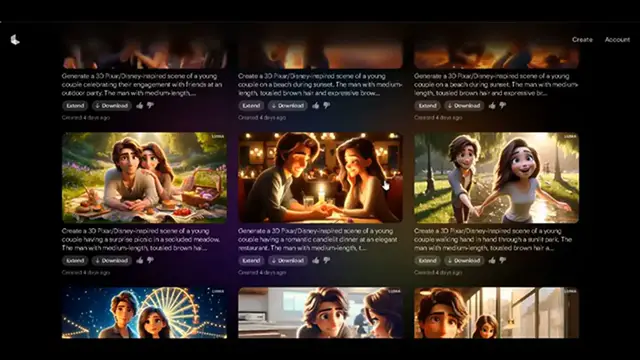Open the Create page

[582, 40]
